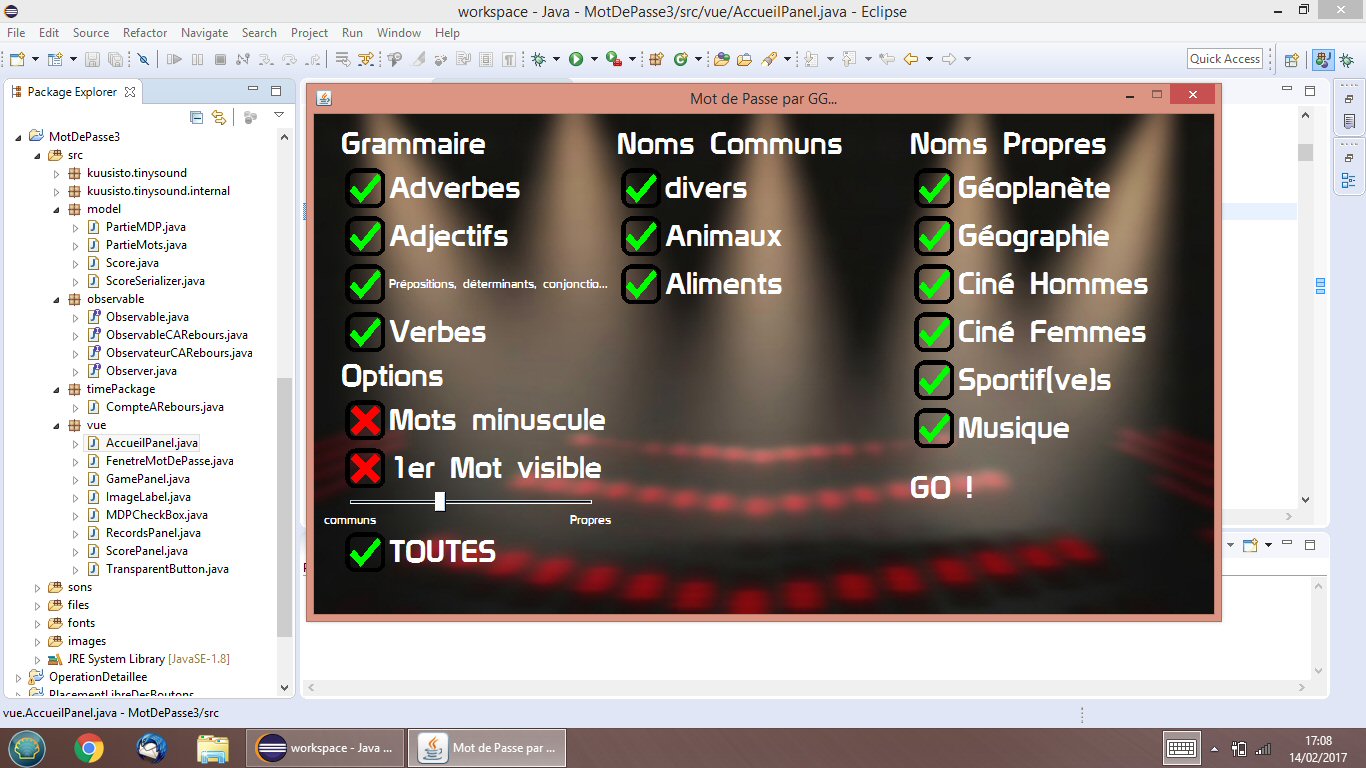Screen dimensions: 1366x768
Task: Uncheck the Musique checkbox
Action: tap(933, 428)
